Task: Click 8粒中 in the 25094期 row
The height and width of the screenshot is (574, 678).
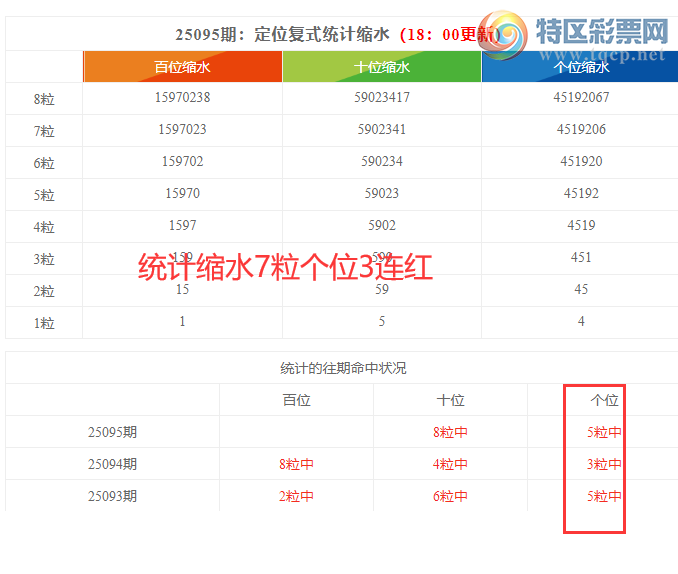Action: (296, 464)
